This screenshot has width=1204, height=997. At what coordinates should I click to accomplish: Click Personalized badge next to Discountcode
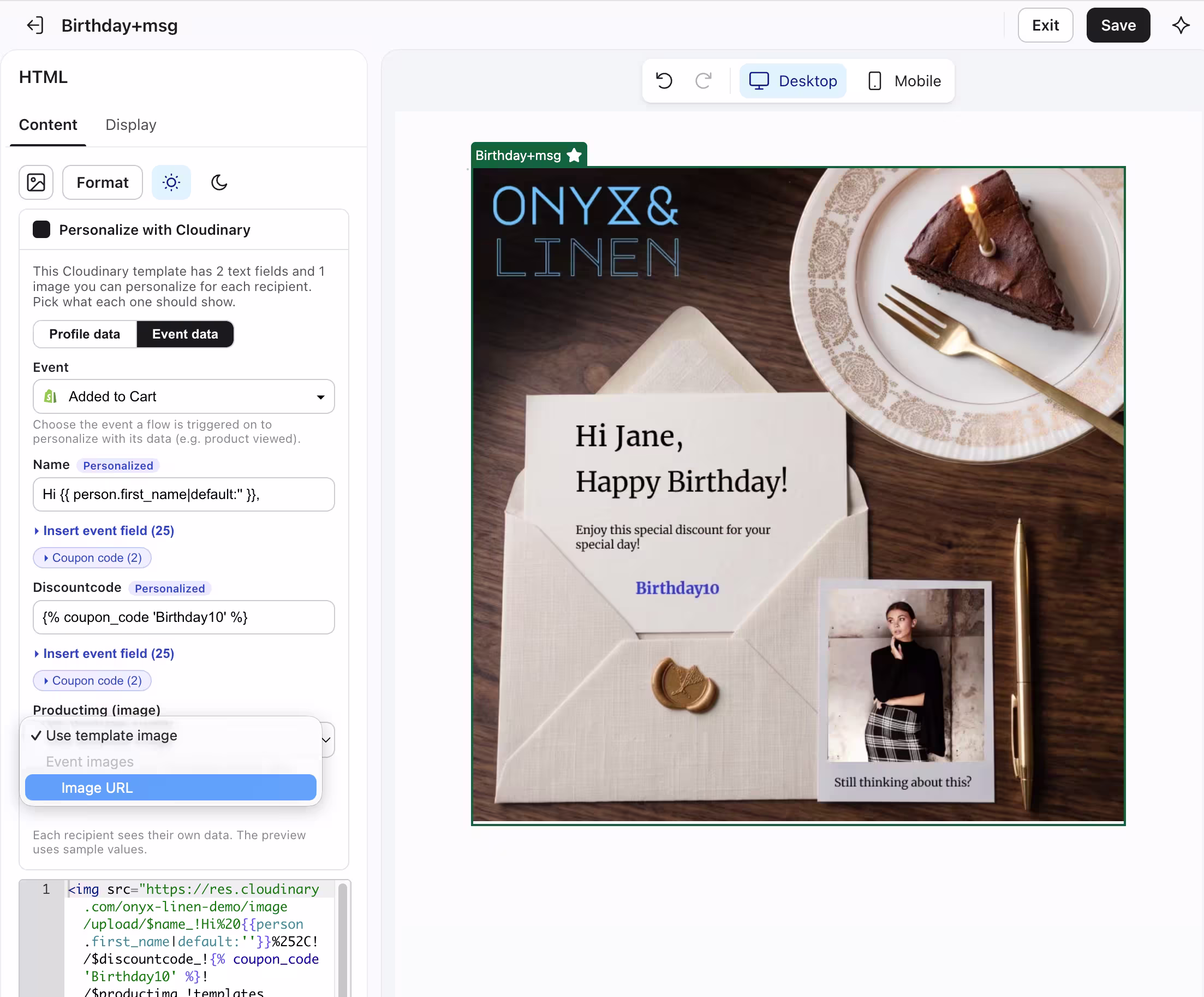170,589
